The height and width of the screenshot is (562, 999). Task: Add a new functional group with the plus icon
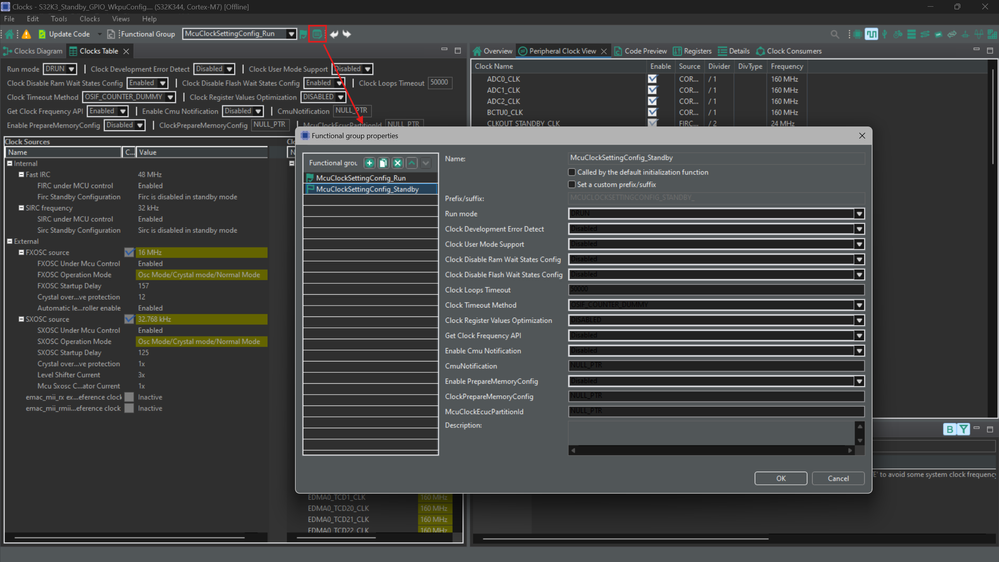pos(369,163)
